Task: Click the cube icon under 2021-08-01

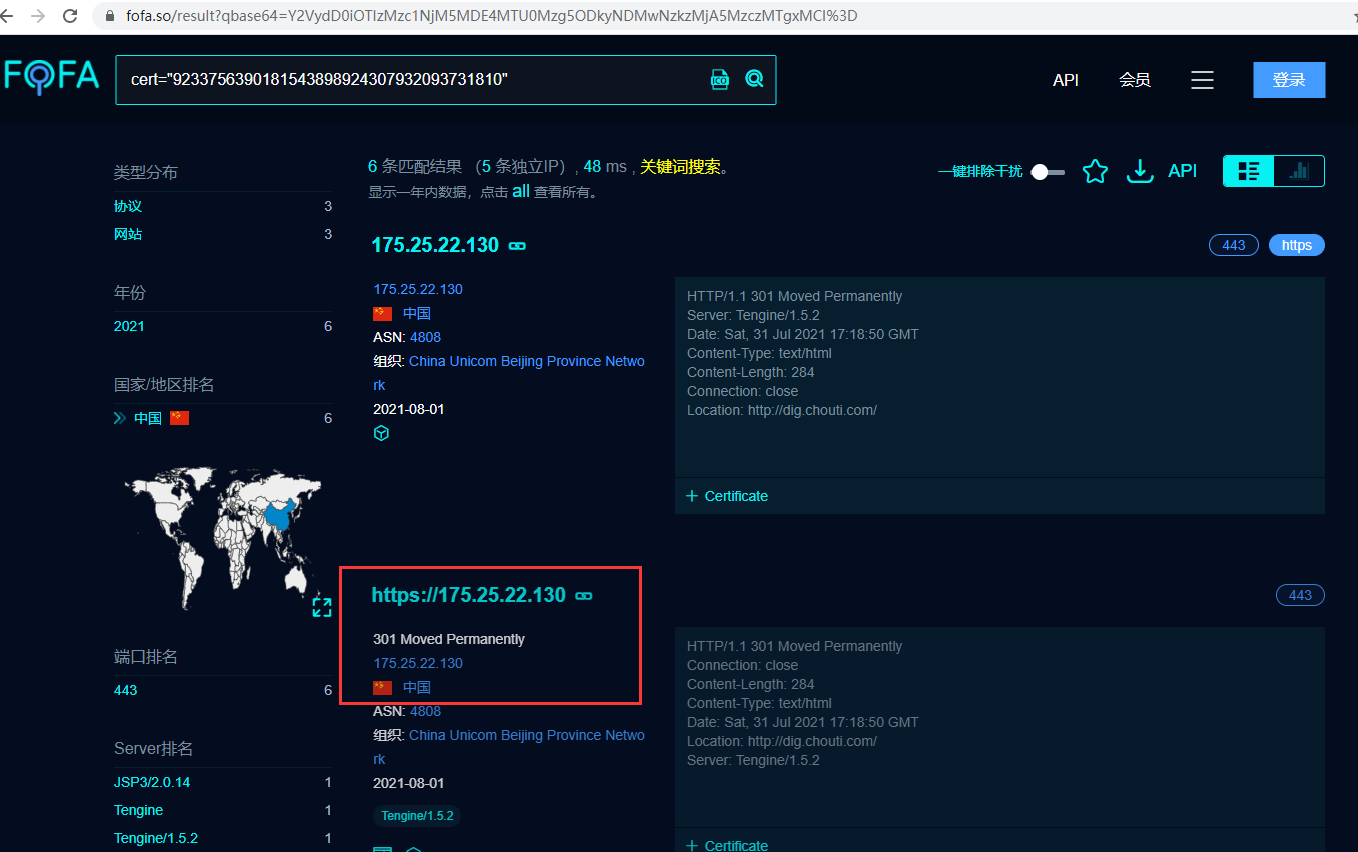Action: click(x=381, y=433)
